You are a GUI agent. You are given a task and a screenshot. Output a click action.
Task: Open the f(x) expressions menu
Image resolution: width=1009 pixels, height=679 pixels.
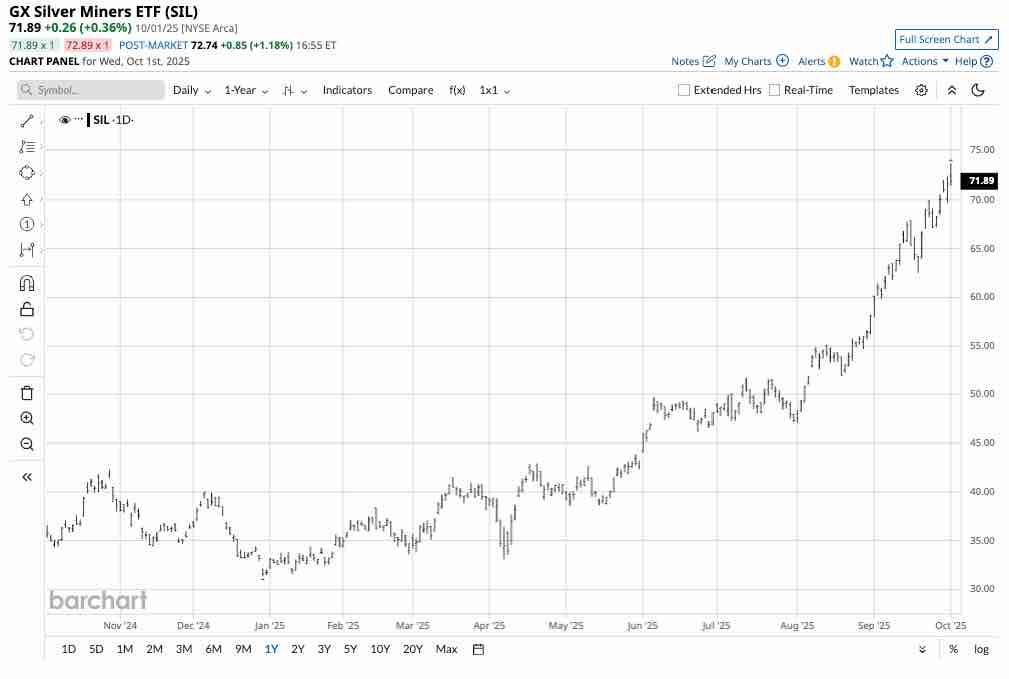pos(457,90)
